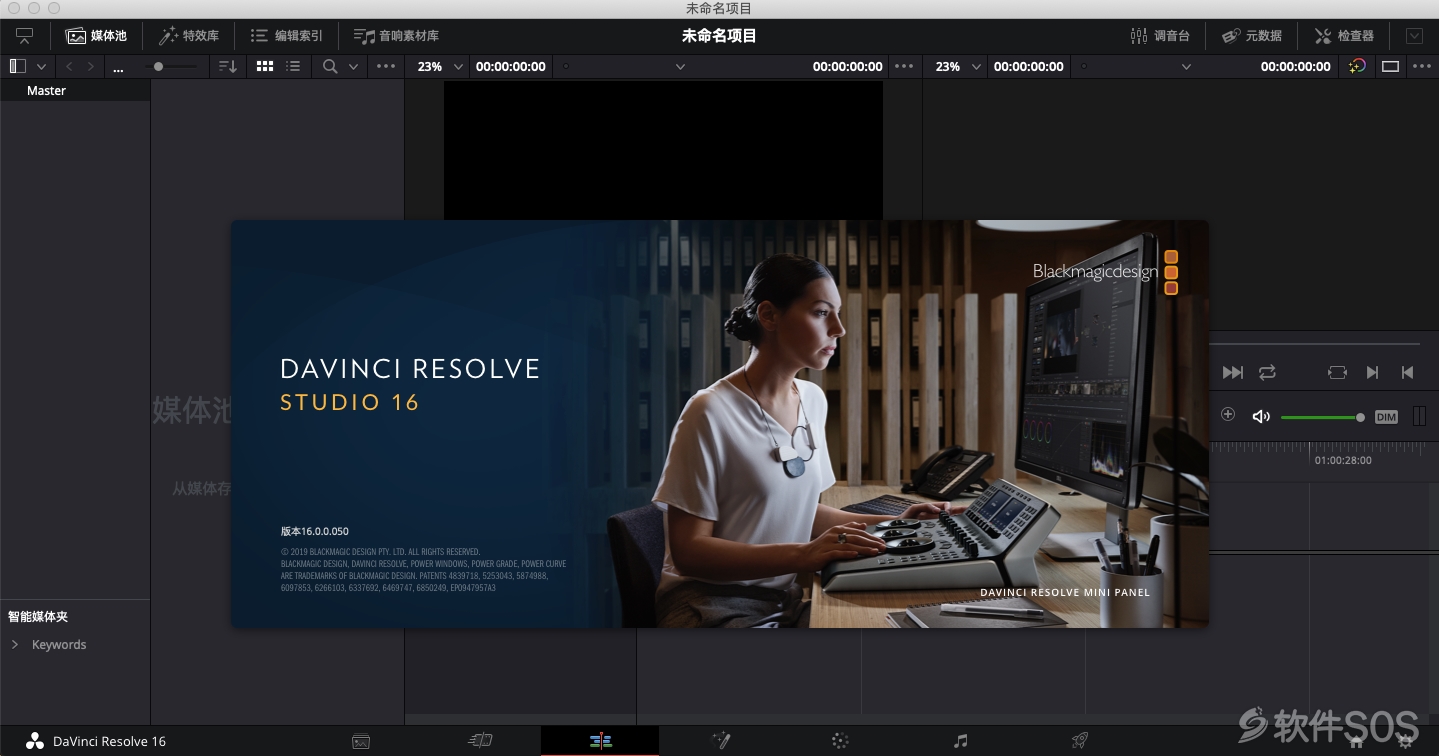Toggle the bin list sidebar icon
Image resolution: width=1439 pixels, height=756 pixels.
[18, 66]
